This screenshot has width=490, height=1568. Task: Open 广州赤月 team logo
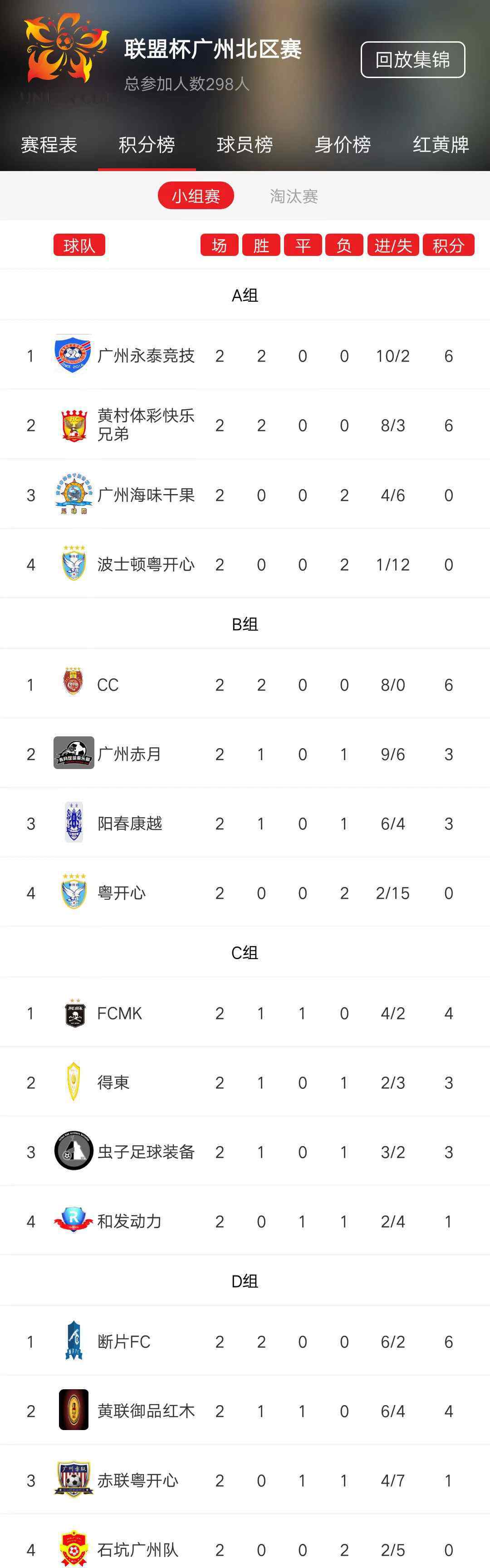(x=73, y=753)
